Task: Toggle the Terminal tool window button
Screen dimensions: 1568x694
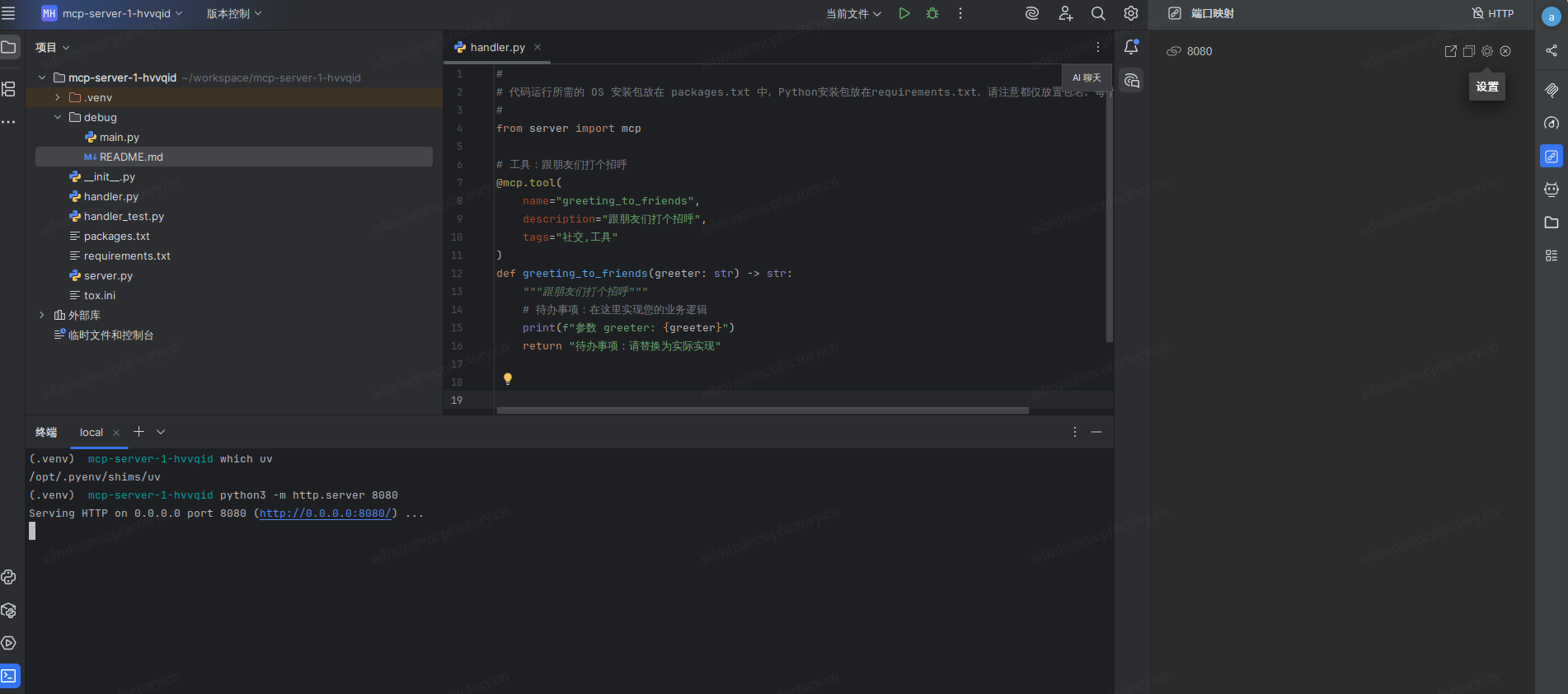Action: click(9, 676)
